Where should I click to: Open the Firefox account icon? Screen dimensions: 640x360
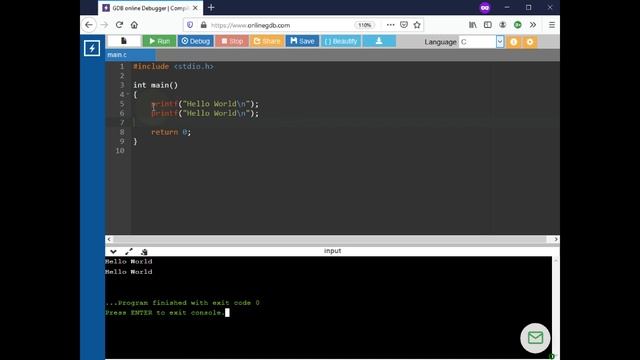(x=502, y=25)
